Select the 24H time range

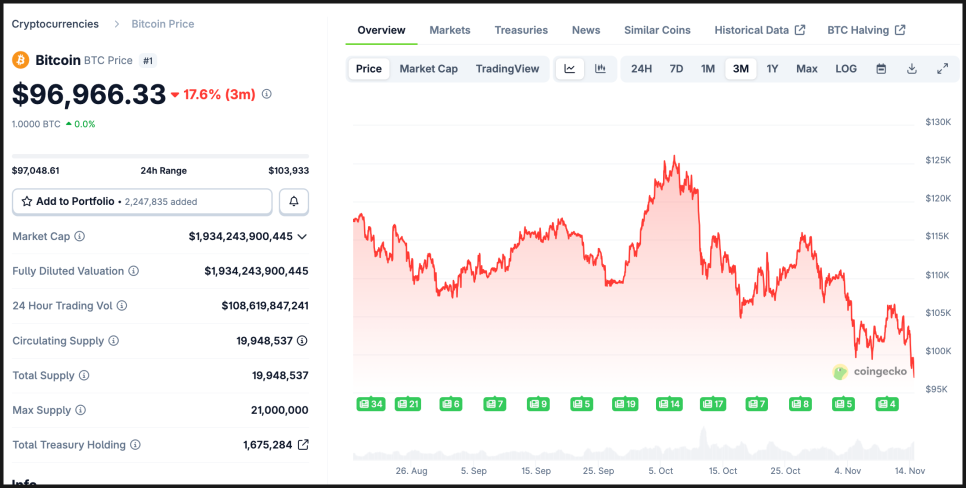pos(641,69)
